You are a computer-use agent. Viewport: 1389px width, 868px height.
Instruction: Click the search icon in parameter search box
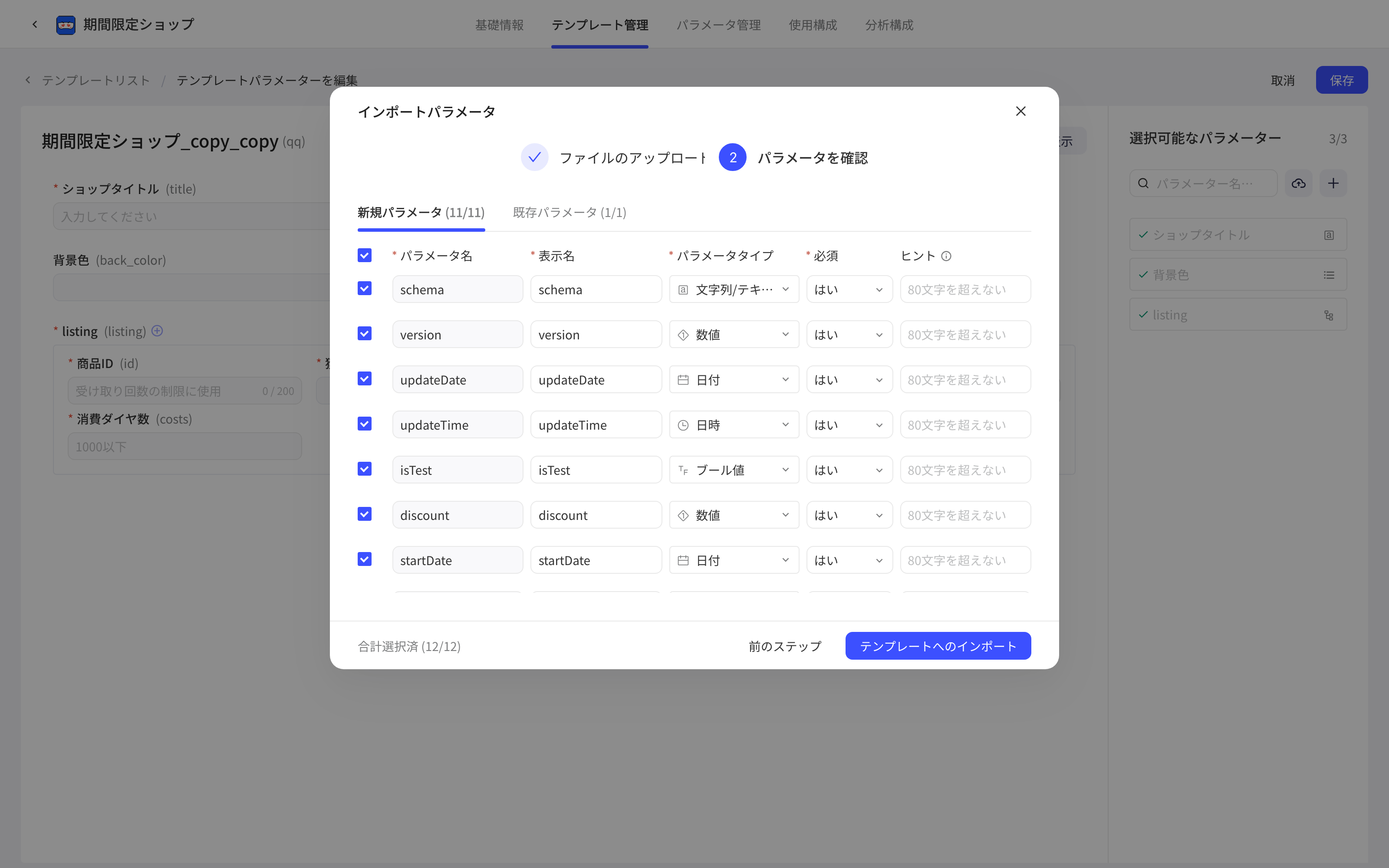point(1143,183)
